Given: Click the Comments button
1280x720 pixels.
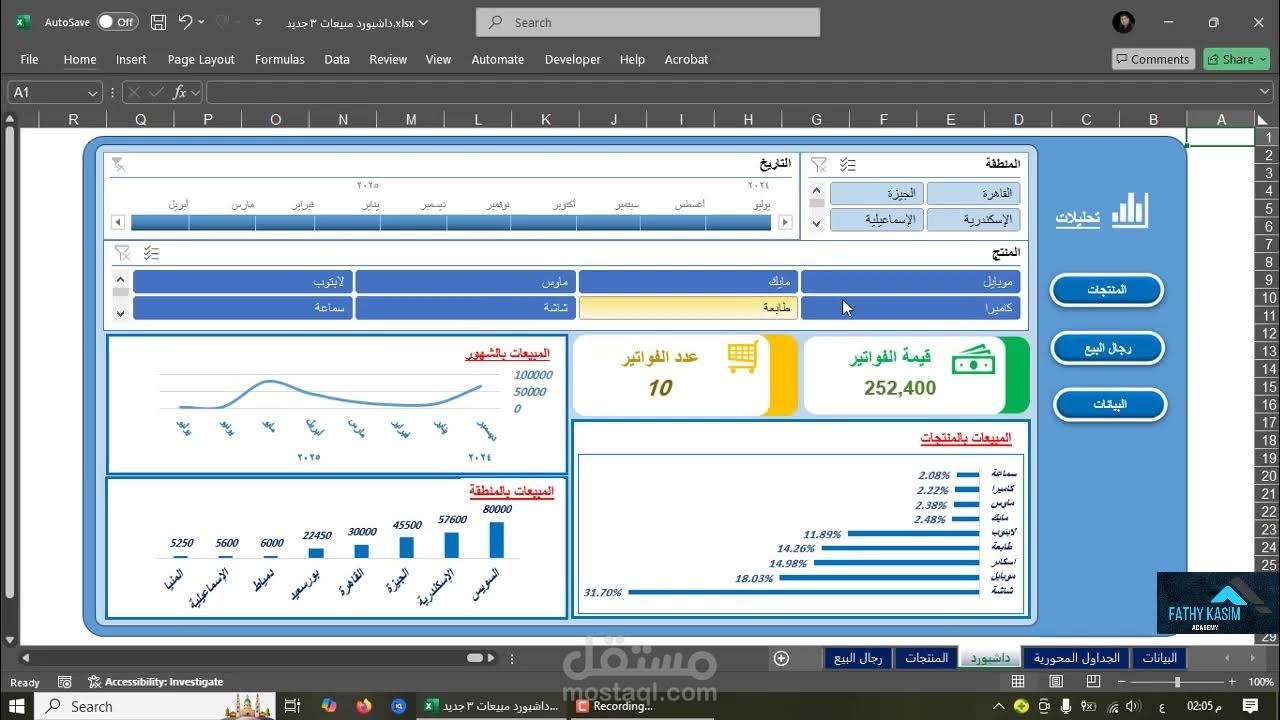Looking at the screenshot, I should 1153,59.
